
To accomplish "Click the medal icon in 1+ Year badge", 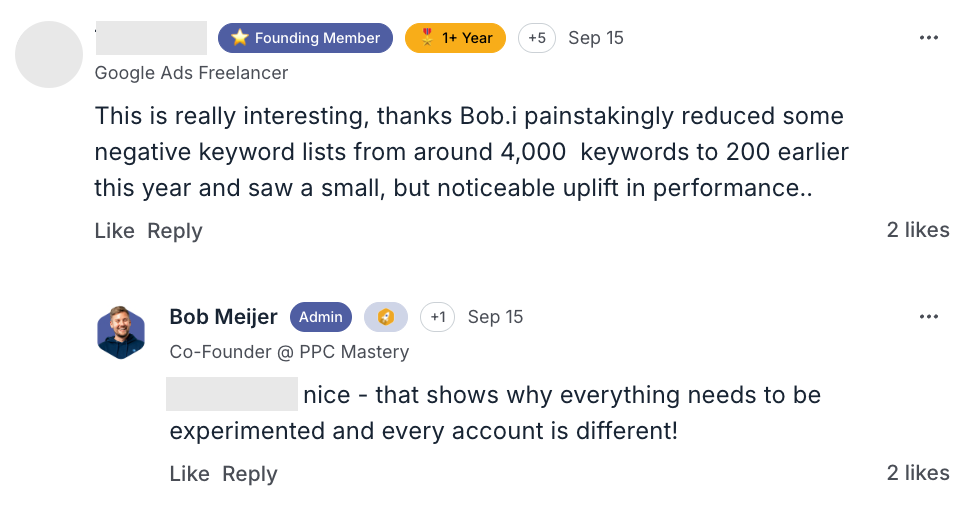I will pyautogui.click(x=427, y=38).
